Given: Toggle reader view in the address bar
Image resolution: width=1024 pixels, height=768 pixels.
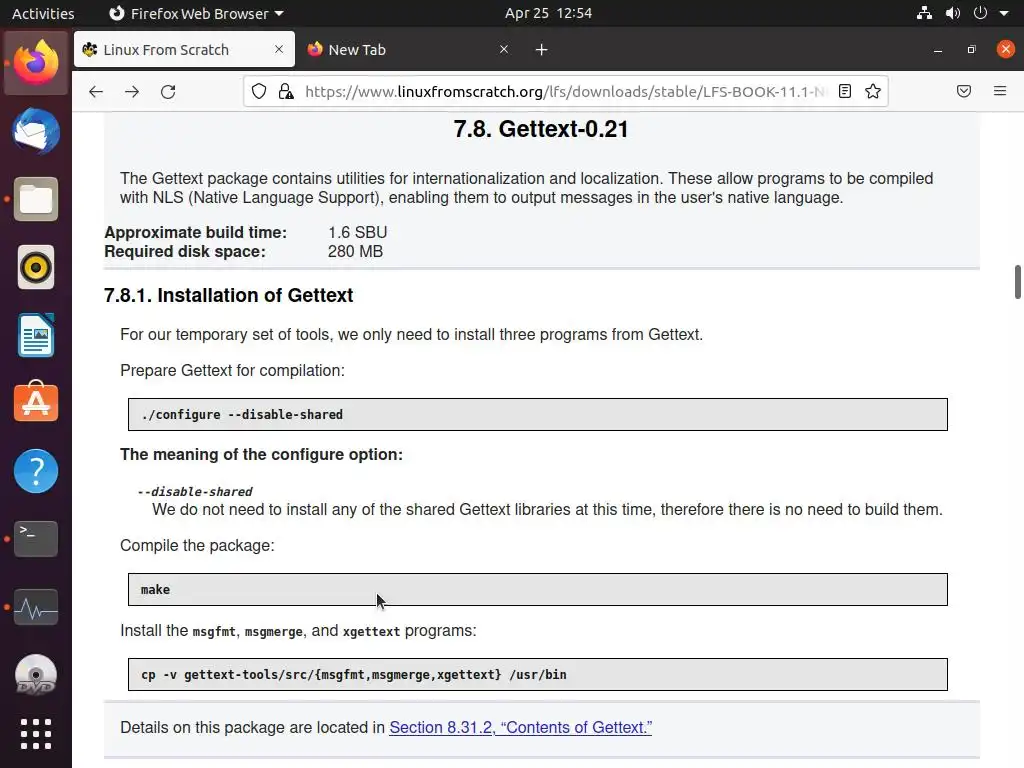Looking at the screenshot, I should point(845,91).
